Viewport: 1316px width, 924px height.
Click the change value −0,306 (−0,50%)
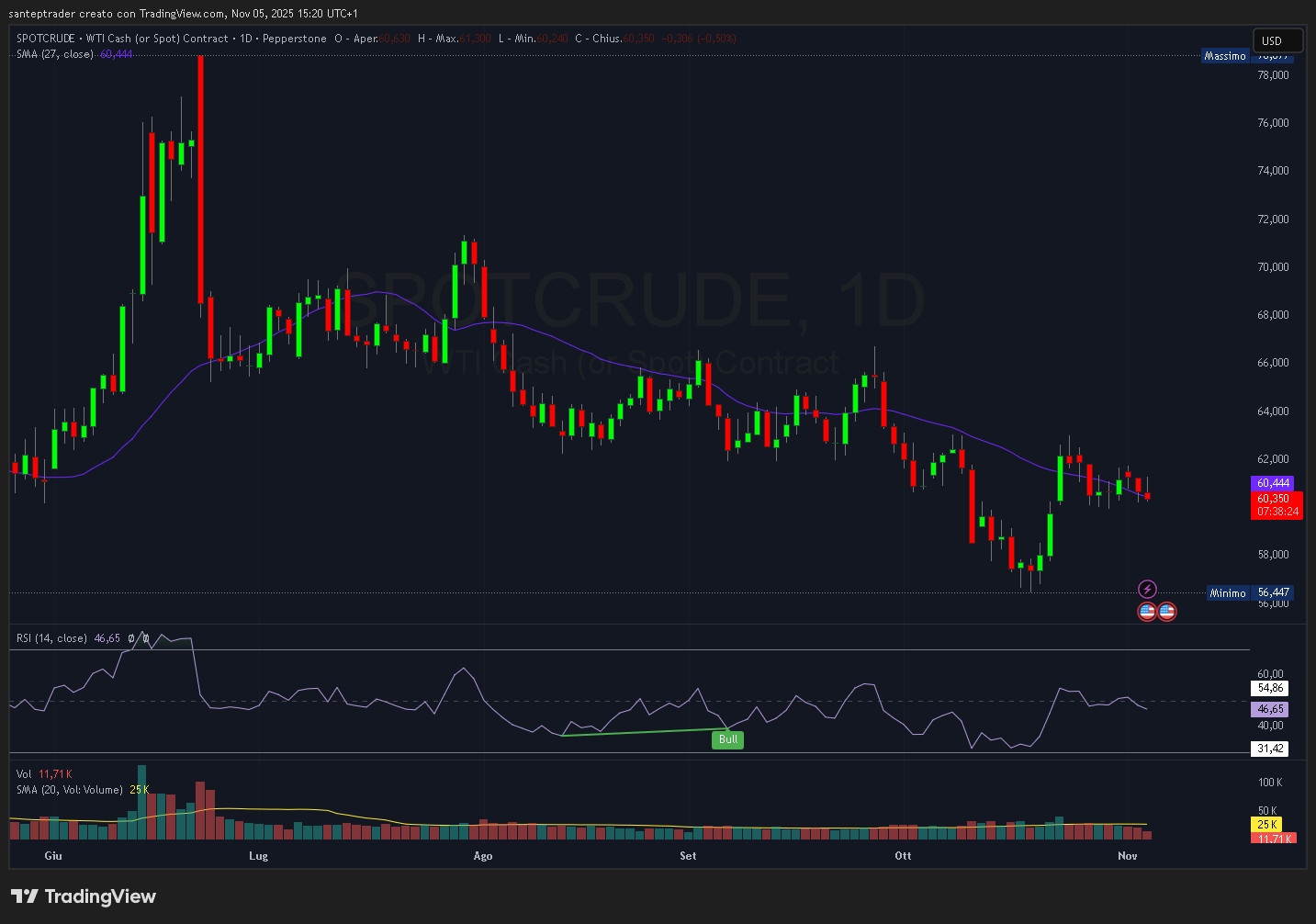pos(699,39)
